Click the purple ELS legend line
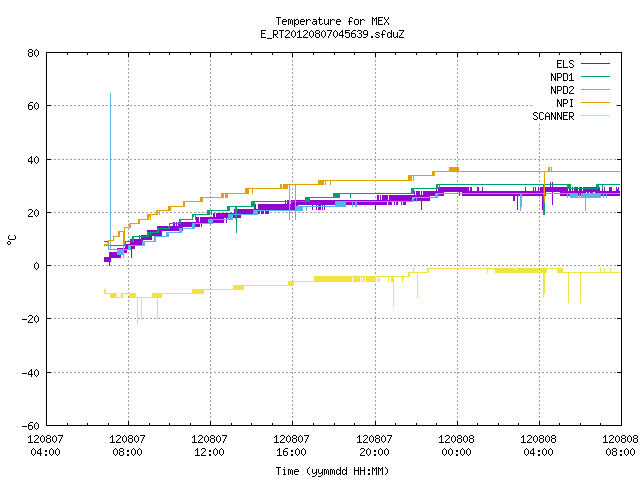640x480 pixels. pyautogui.click(x=595, y=64)
